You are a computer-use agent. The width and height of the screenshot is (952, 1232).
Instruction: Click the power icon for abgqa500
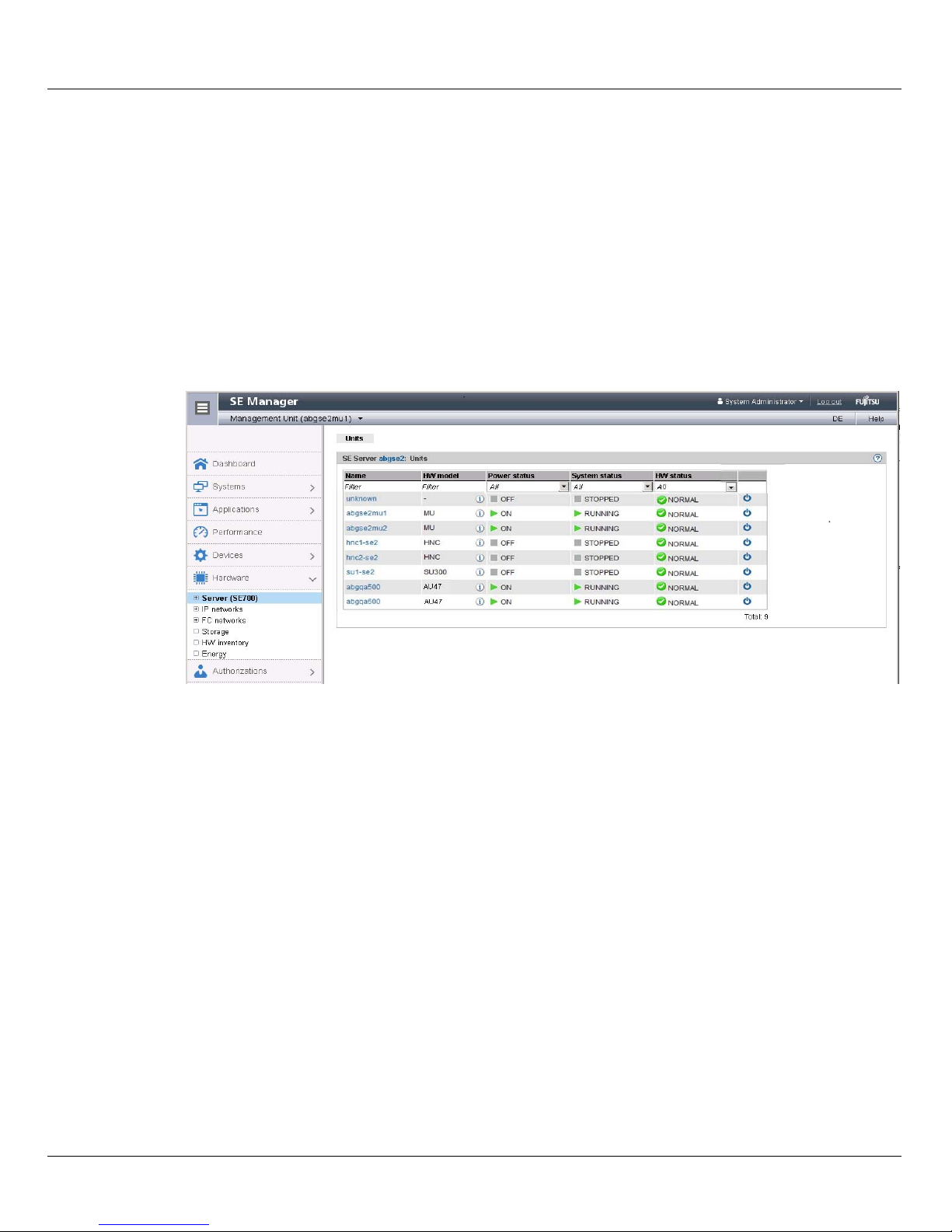coord(747,586)
